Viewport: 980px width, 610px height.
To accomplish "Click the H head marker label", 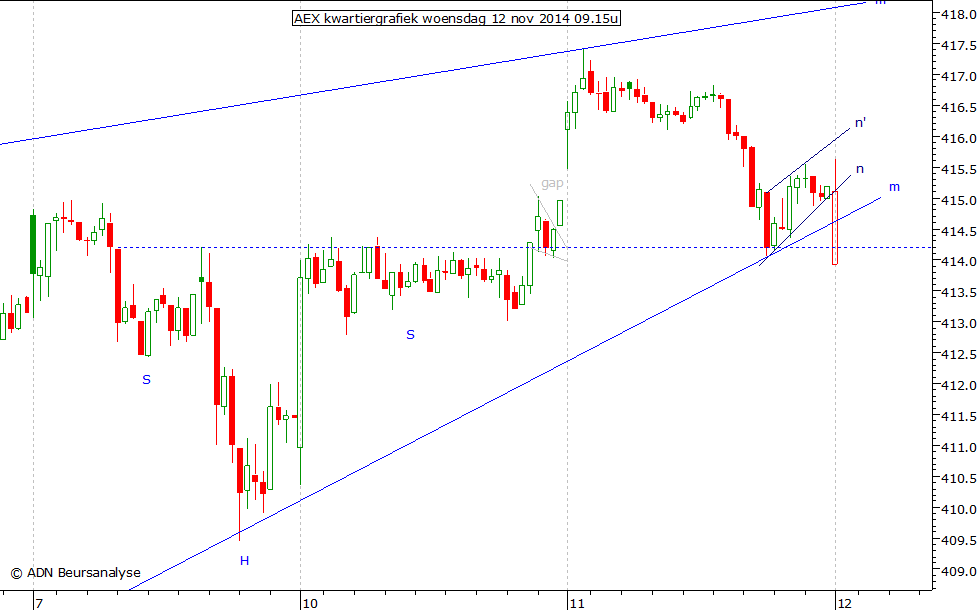I will 243,561.
